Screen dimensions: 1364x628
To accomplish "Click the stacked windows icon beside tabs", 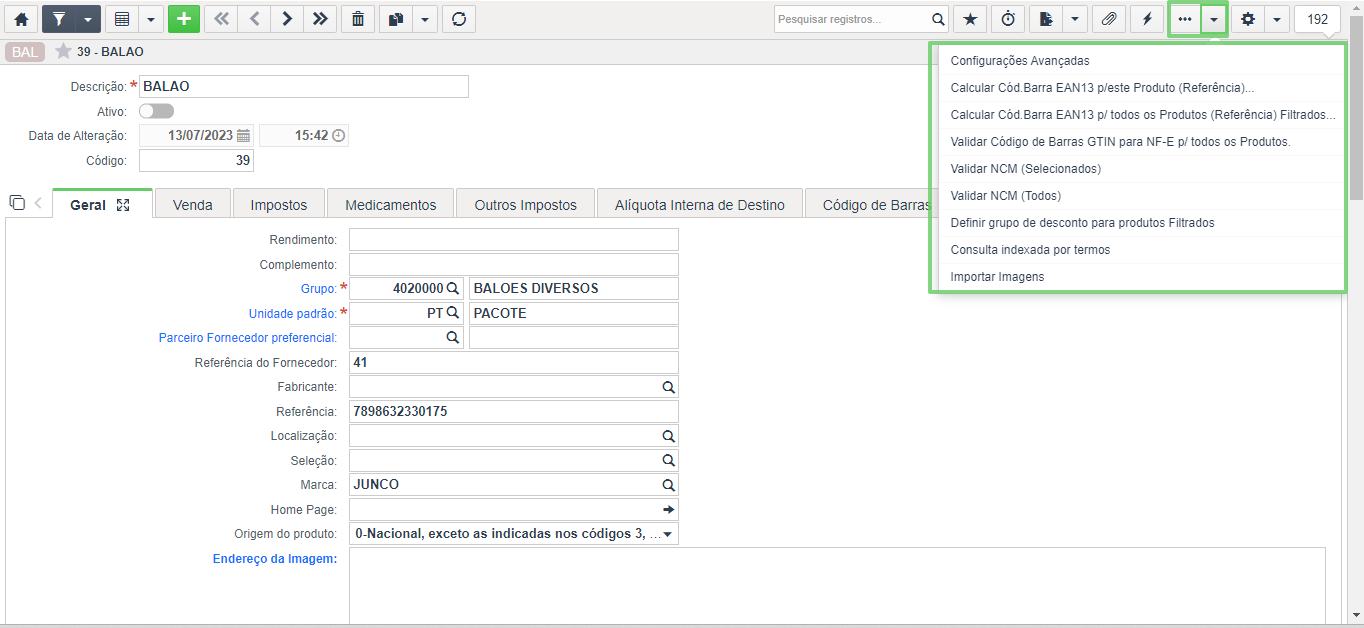I will pyautogui.click(x=17, y=203).
